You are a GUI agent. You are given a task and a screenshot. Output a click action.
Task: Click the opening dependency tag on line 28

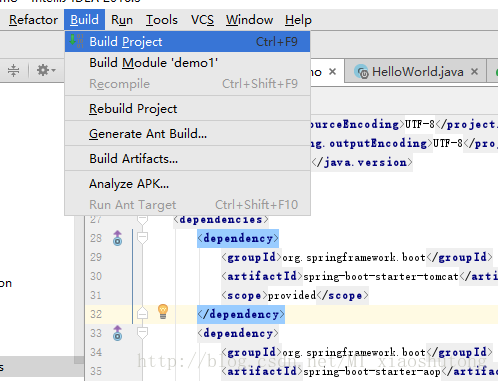tap(238, 238)
